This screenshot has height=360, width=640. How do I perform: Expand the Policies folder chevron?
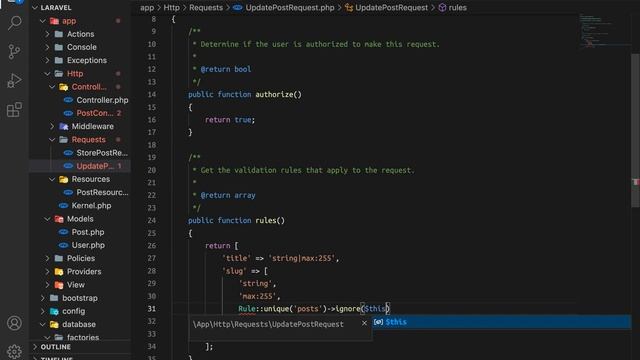coord(47,258)
